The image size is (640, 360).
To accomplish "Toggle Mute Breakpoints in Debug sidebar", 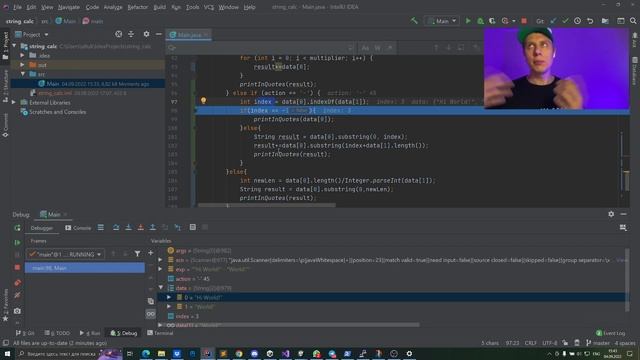I will pos(17,295).
